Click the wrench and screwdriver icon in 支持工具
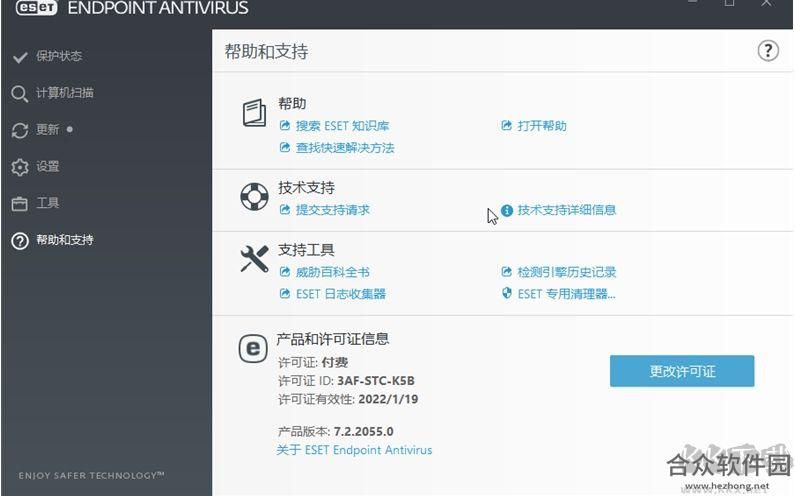 pyautogui.click(x=254, y=259)
